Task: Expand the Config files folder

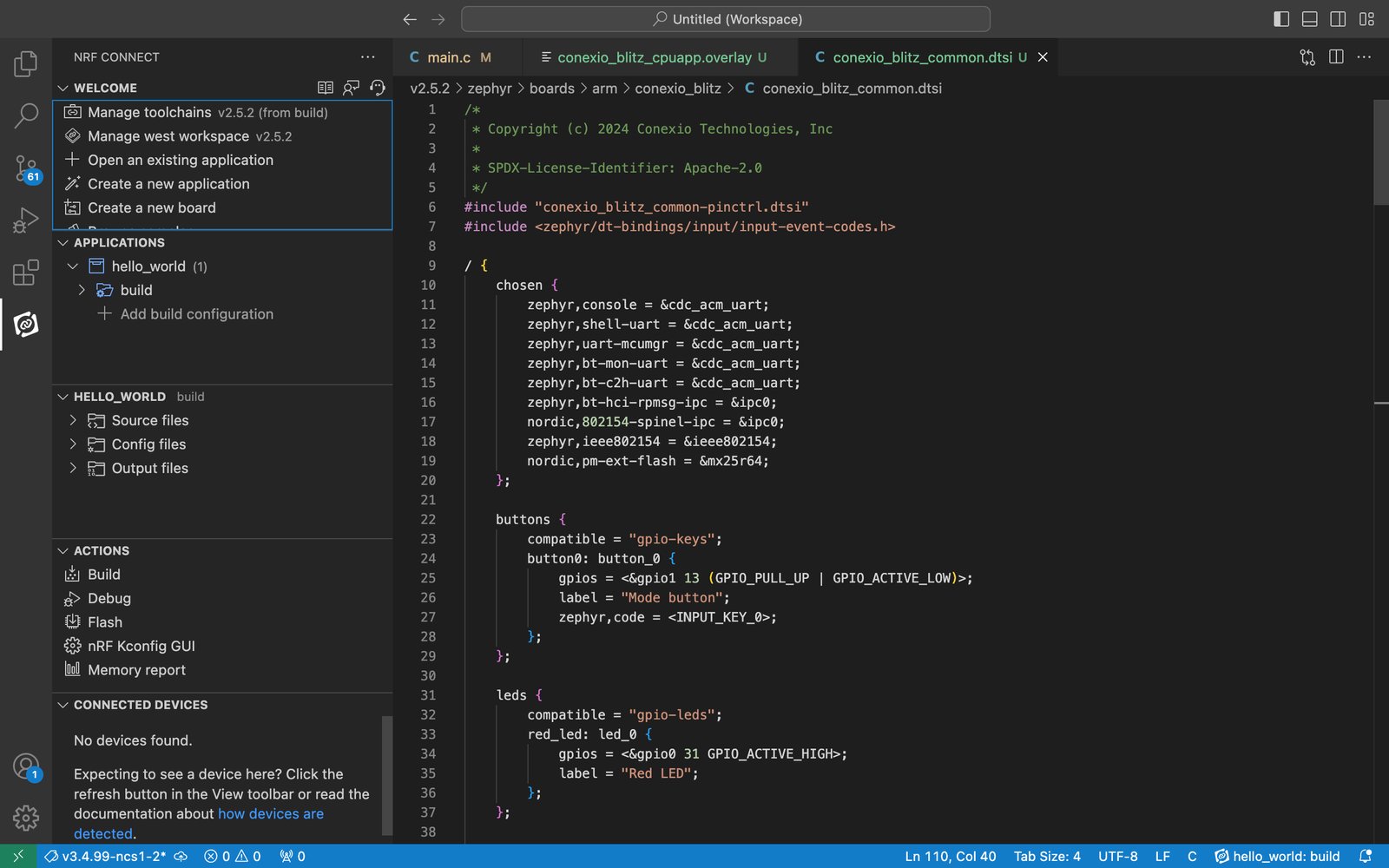Action: (73, 444)
